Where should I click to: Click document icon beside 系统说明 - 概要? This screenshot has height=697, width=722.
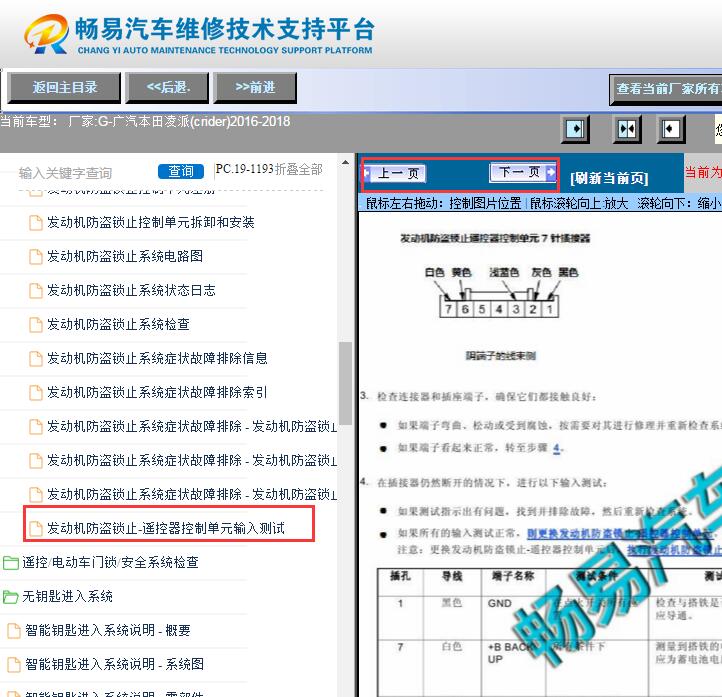click(14, 631)
